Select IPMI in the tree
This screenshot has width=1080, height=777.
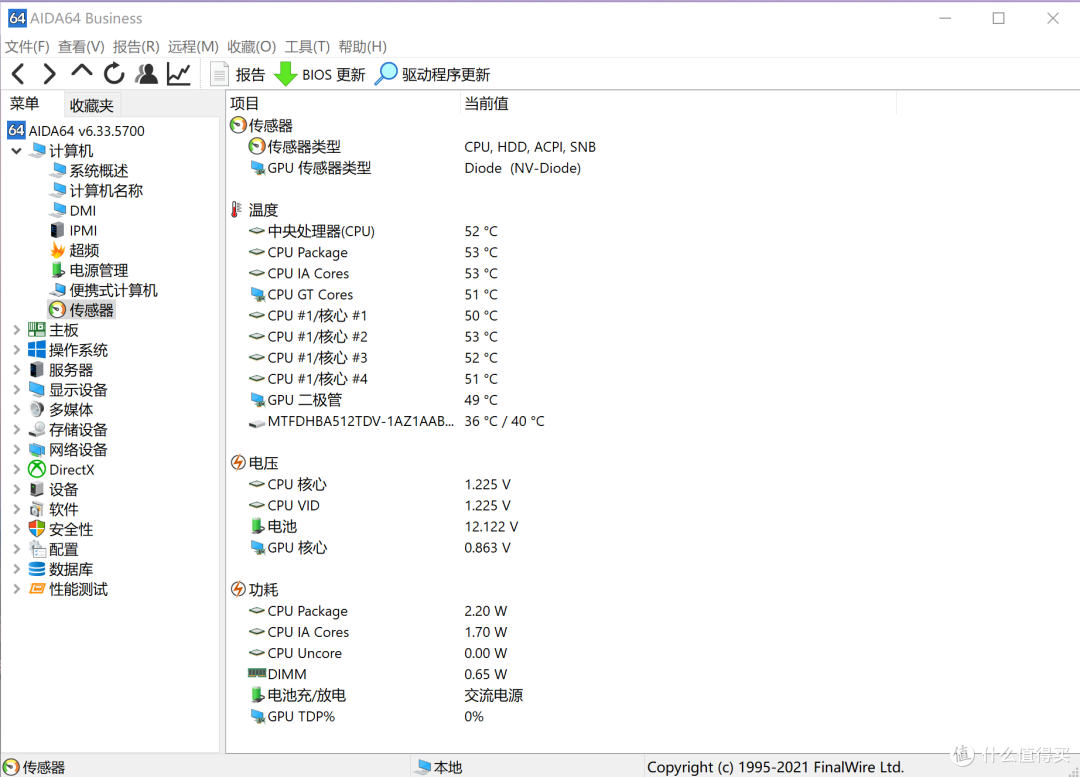tap(74, 231)
